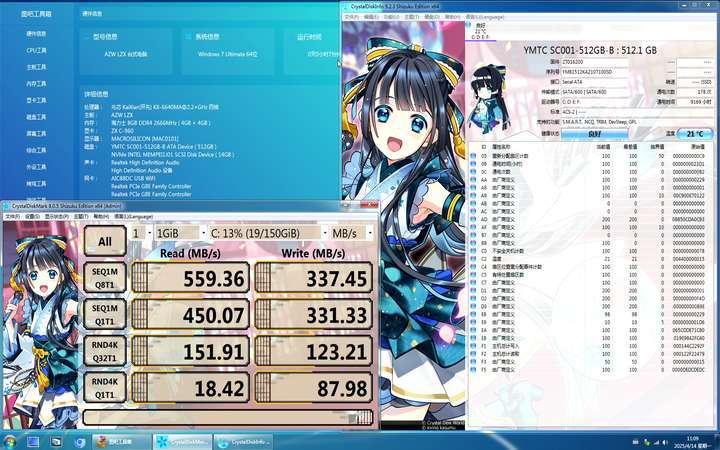Click the status icon of SMART attribute C4
This screenshot has height=450, width=720.
[473, 267]
